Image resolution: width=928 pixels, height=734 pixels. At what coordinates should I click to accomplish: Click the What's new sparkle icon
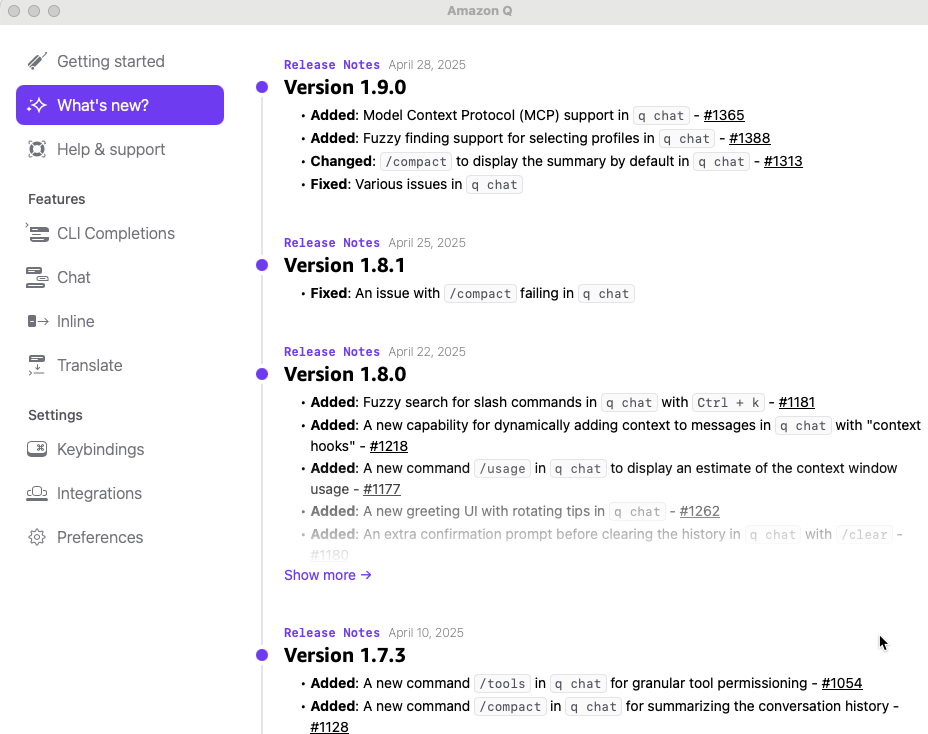[37, 105]
